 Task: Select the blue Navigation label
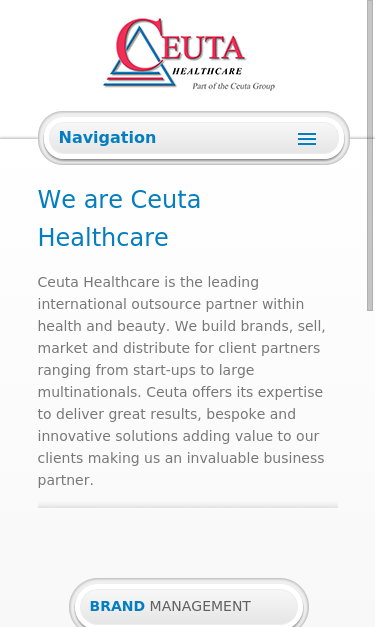click(x=107, y=138)
